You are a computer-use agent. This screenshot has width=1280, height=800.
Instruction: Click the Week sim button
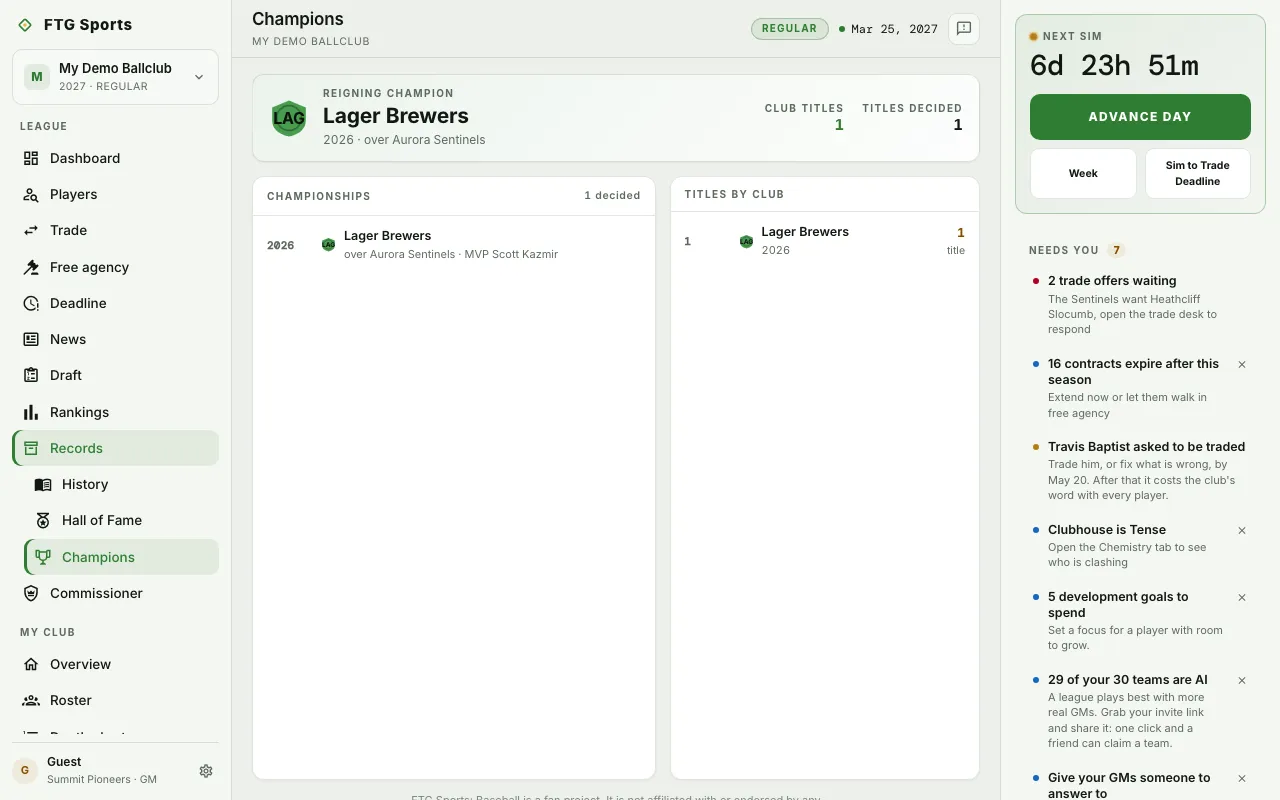point(1083,174)
